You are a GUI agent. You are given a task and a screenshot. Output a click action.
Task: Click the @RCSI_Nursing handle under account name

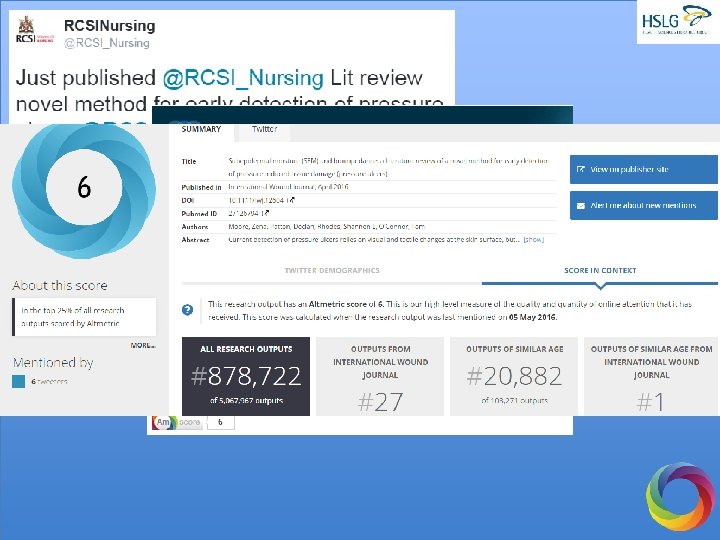pos(107,43)
